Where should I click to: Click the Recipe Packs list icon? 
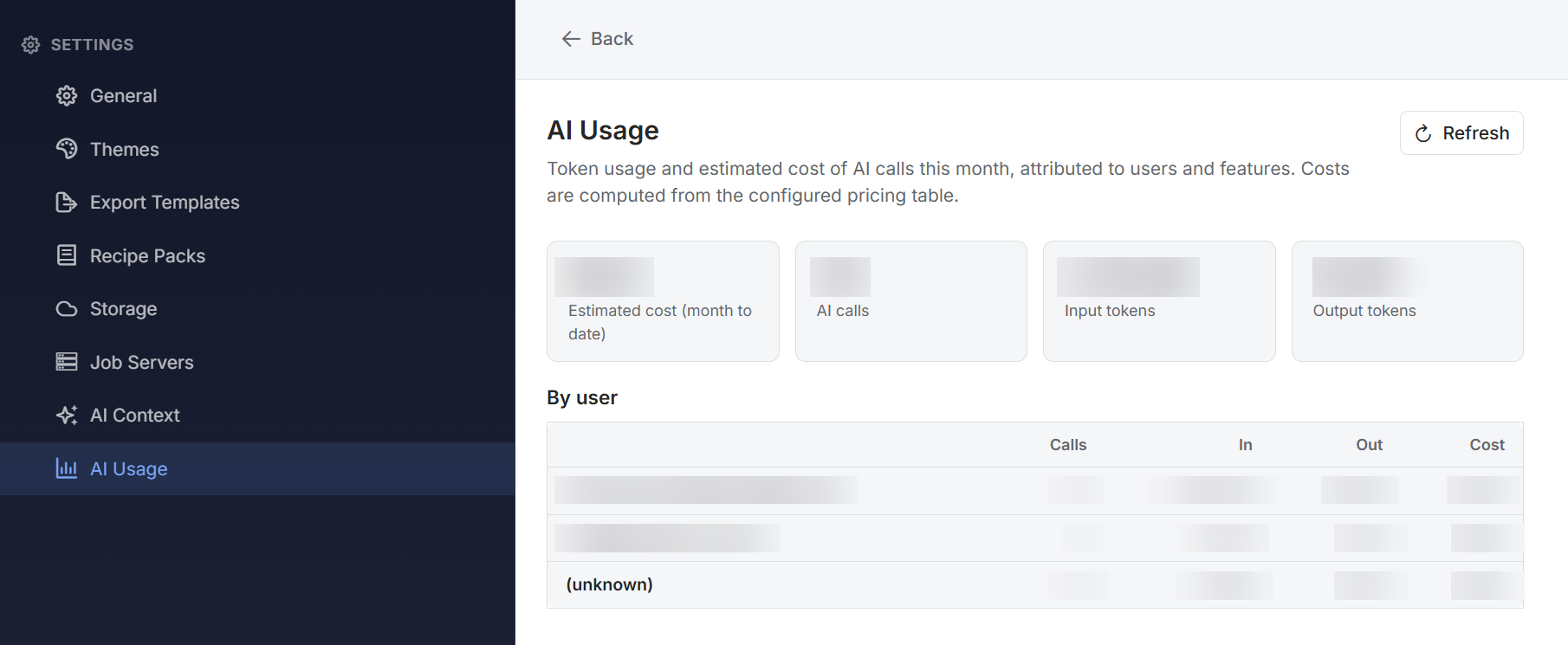click(x=67, y=255)
